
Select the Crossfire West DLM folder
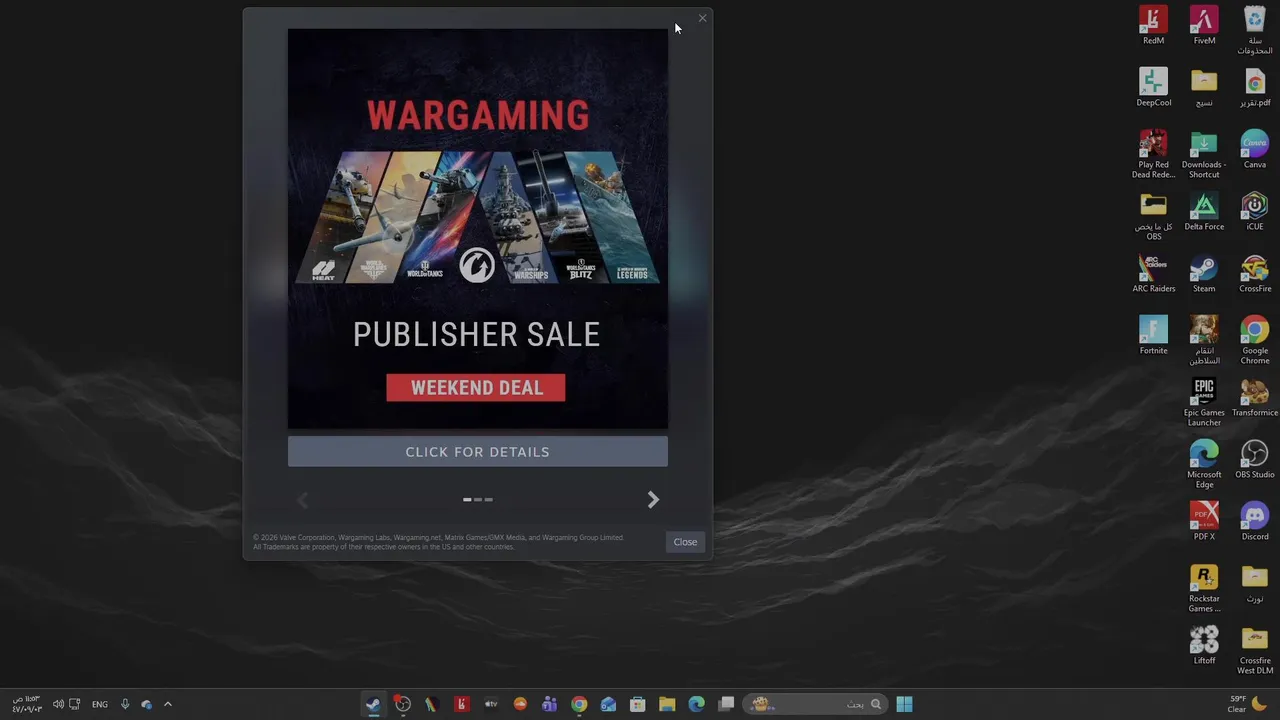click(x=1255, y=651)
